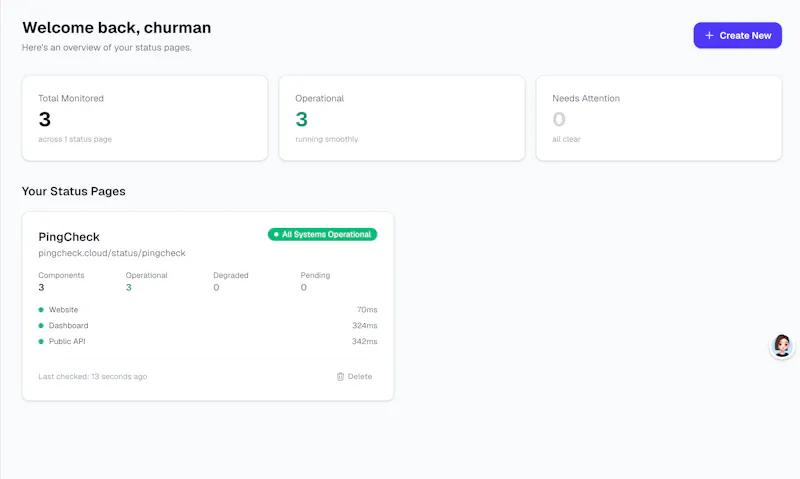
Task: Click the 'running smoothly' caption
Action: [327, 139]
